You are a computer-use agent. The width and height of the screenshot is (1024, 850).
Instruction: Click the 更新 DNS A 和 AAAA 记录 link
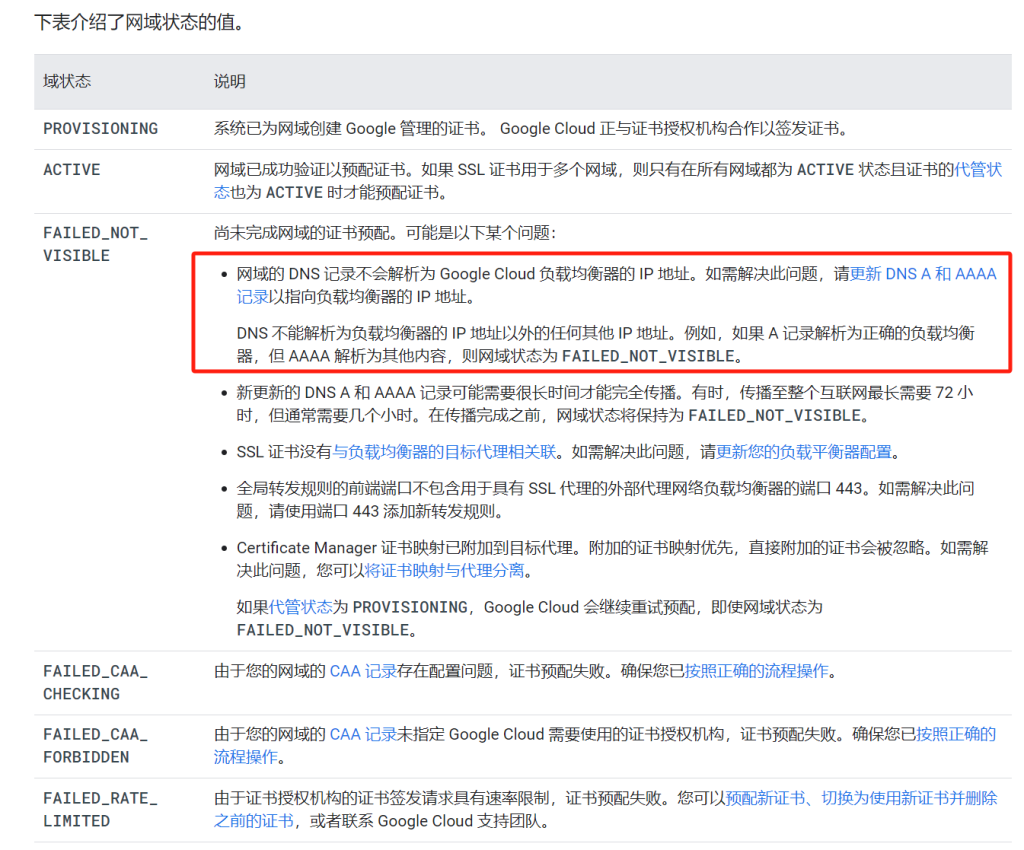[922, 274]
